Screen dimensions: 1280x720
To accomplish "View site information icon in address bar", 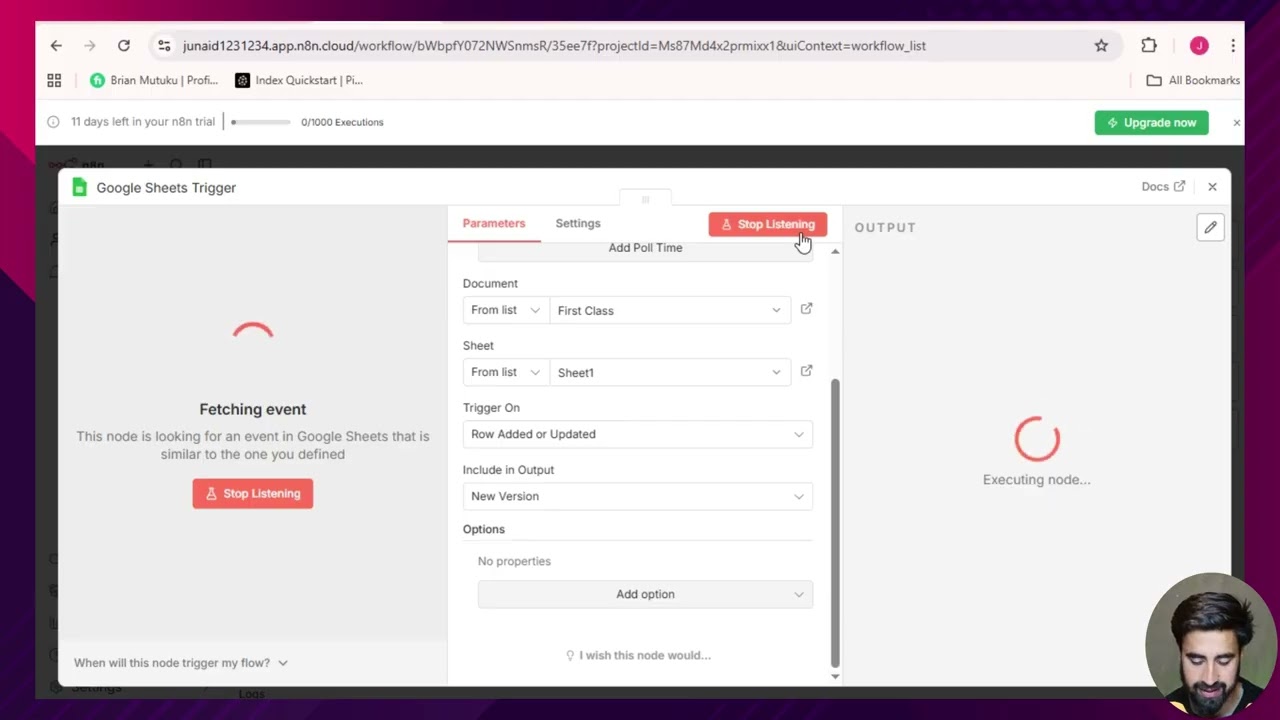I will pos(164,46).
